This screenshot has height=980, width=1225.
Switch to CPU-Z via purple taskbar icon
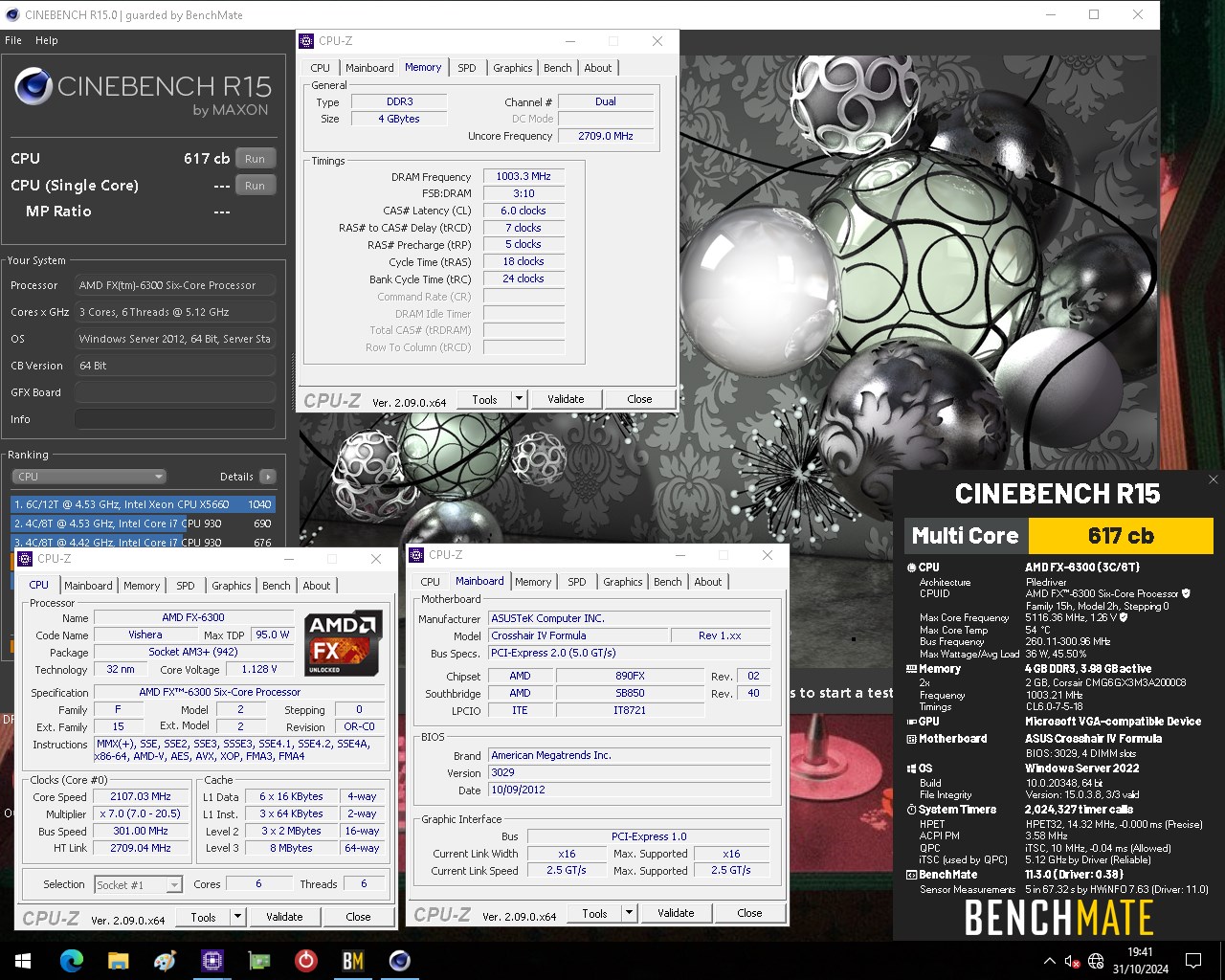(x=212, y=960)
